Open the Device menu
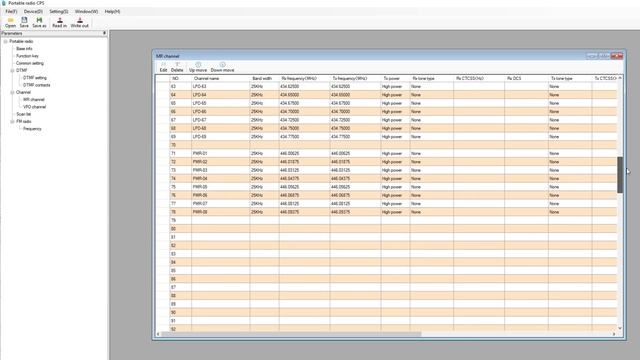The height and width of the screenshot is (360, 640). click(33, 11)
